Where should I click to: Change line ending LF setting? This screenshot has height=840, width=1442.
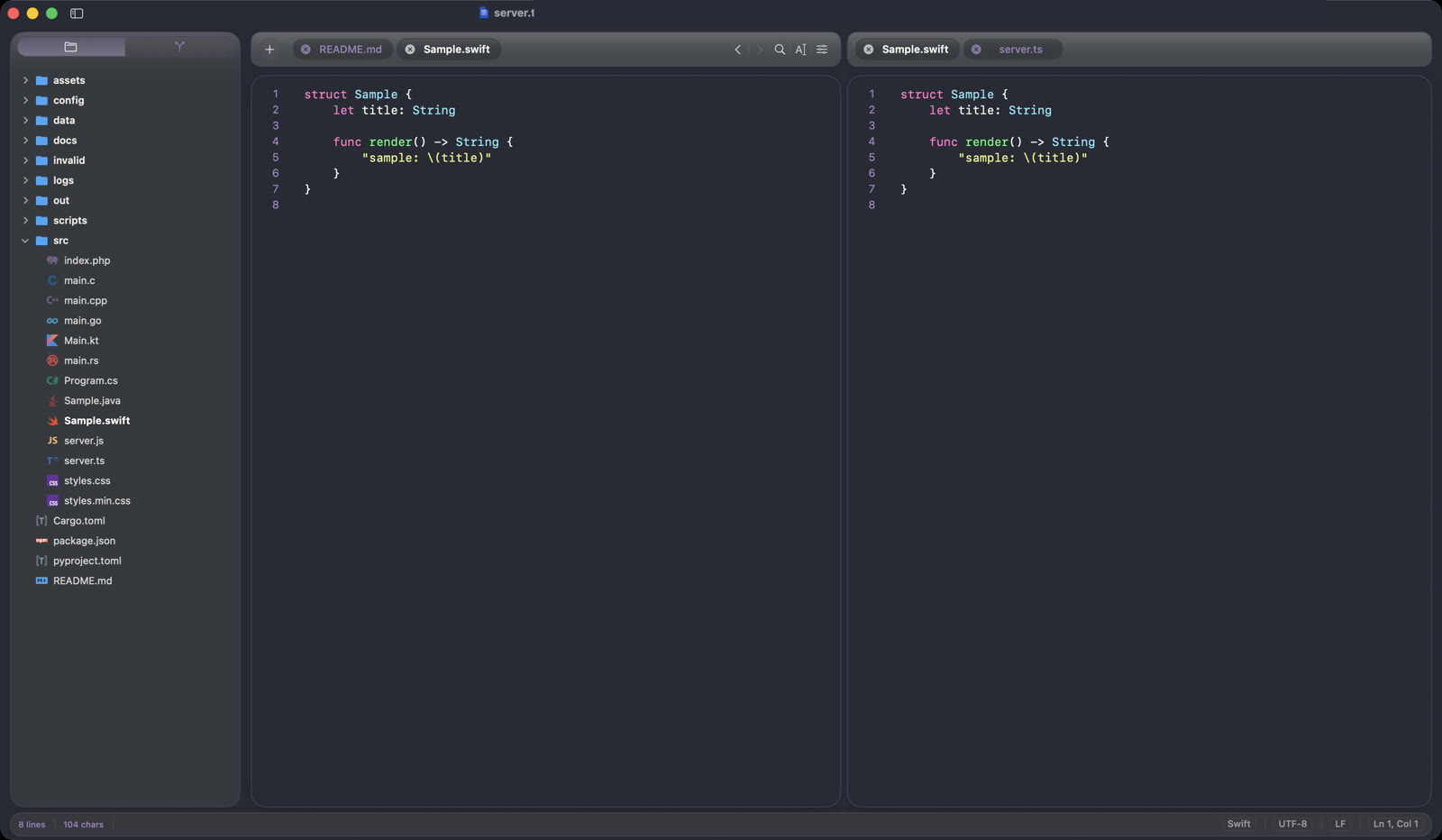(1340, 824)
